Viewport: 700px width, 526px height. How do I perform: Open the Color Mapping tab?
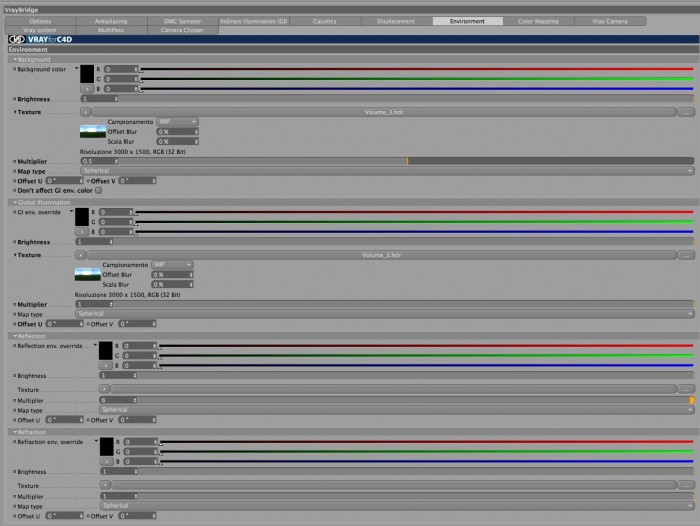[538, 21]
